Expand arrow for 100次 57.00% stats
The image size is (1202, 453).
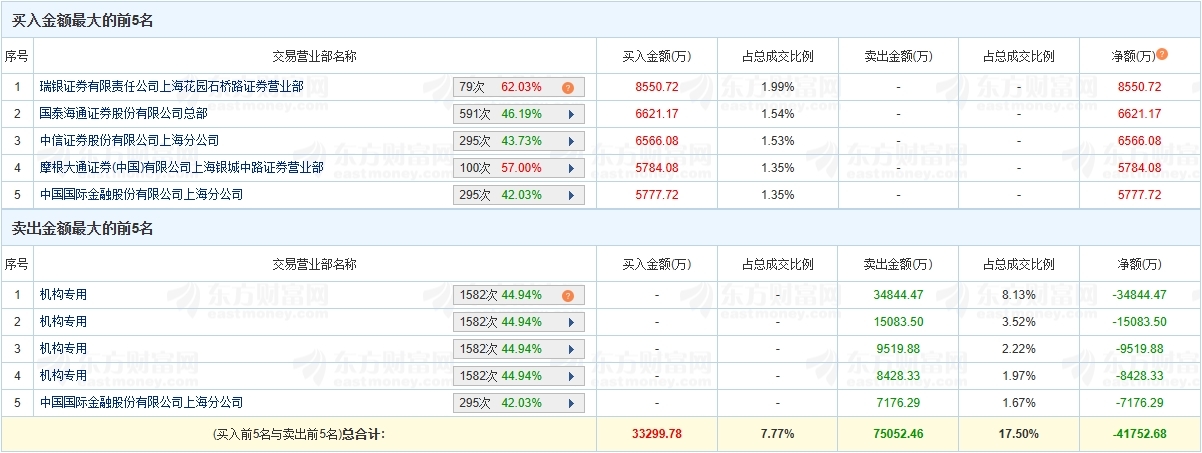tap(571, 168)
